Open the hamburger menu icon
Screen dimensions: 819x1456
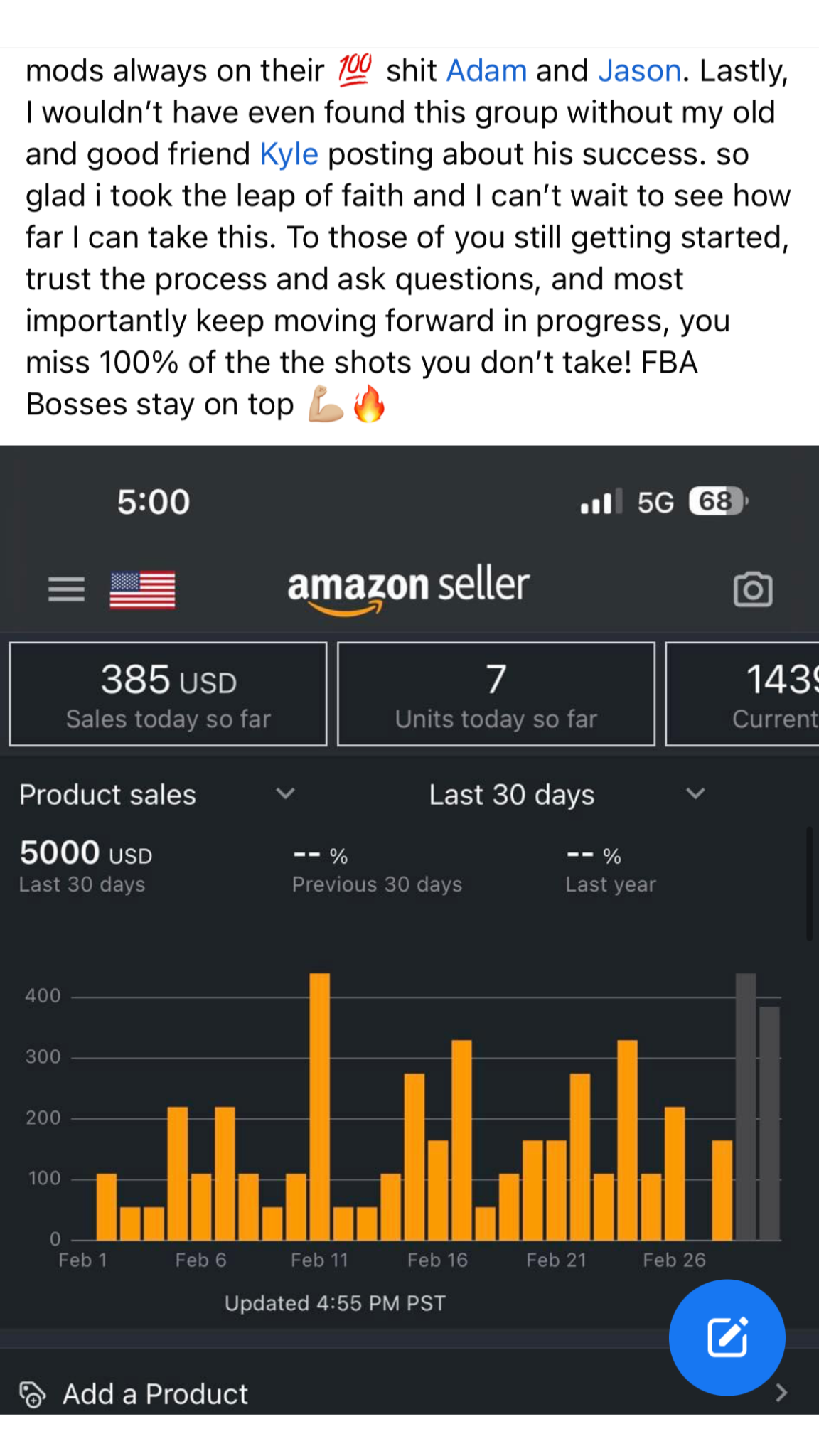(66, 589)
